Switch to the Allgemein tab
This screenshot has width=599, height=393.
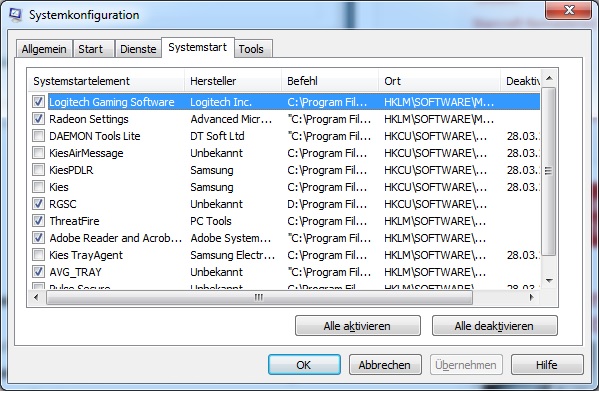(x=44, y=49)
